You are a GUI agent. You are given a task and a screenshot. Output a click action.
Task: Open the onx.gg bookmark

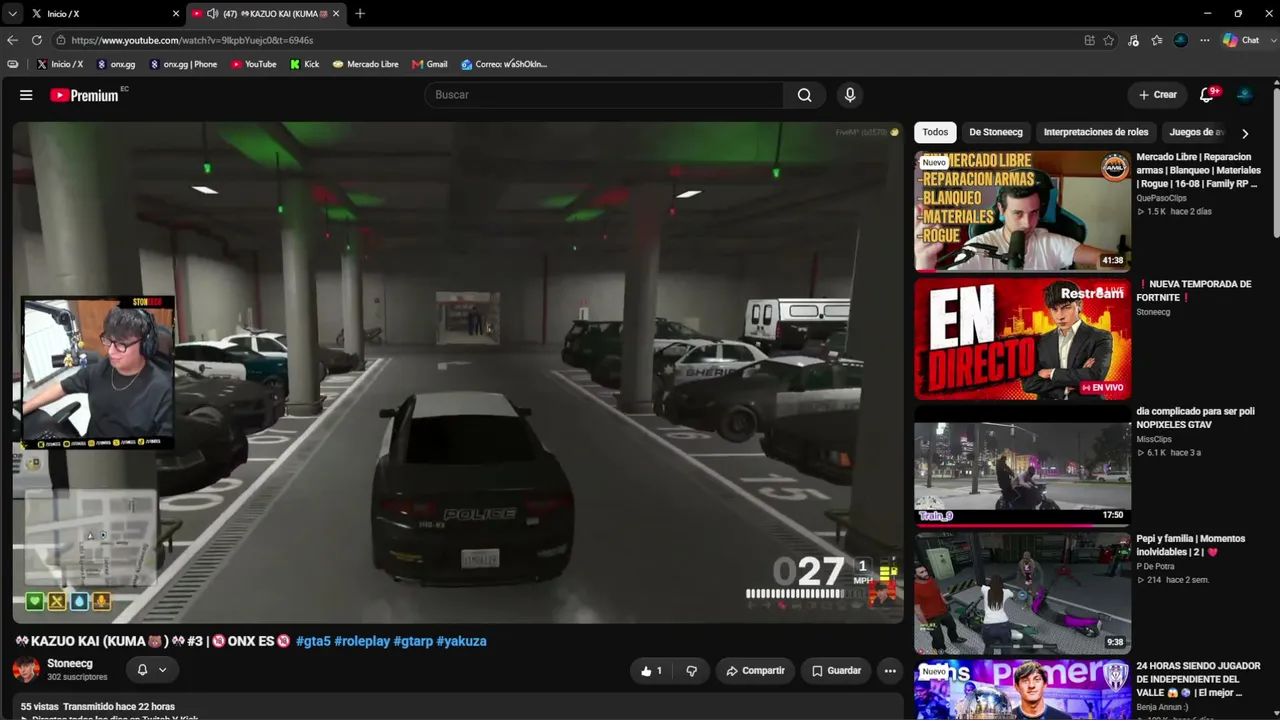tap(116, 64)
